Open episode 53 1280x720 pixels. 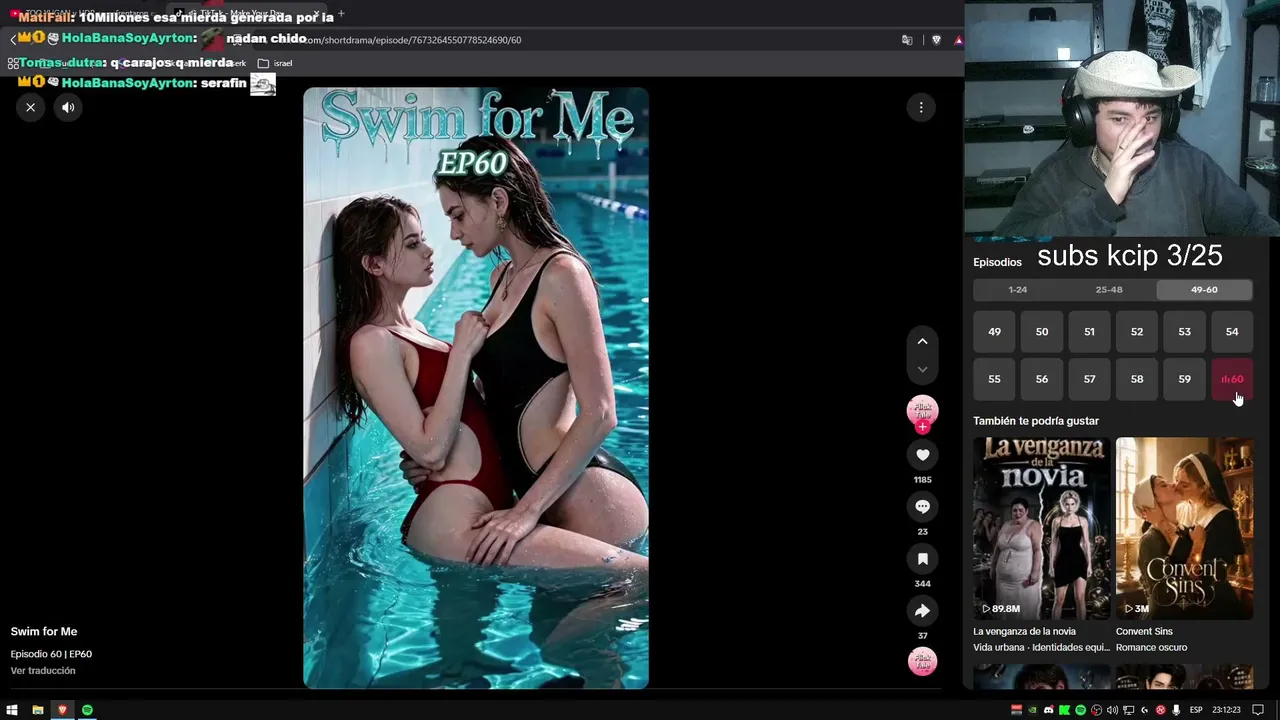1184,332
